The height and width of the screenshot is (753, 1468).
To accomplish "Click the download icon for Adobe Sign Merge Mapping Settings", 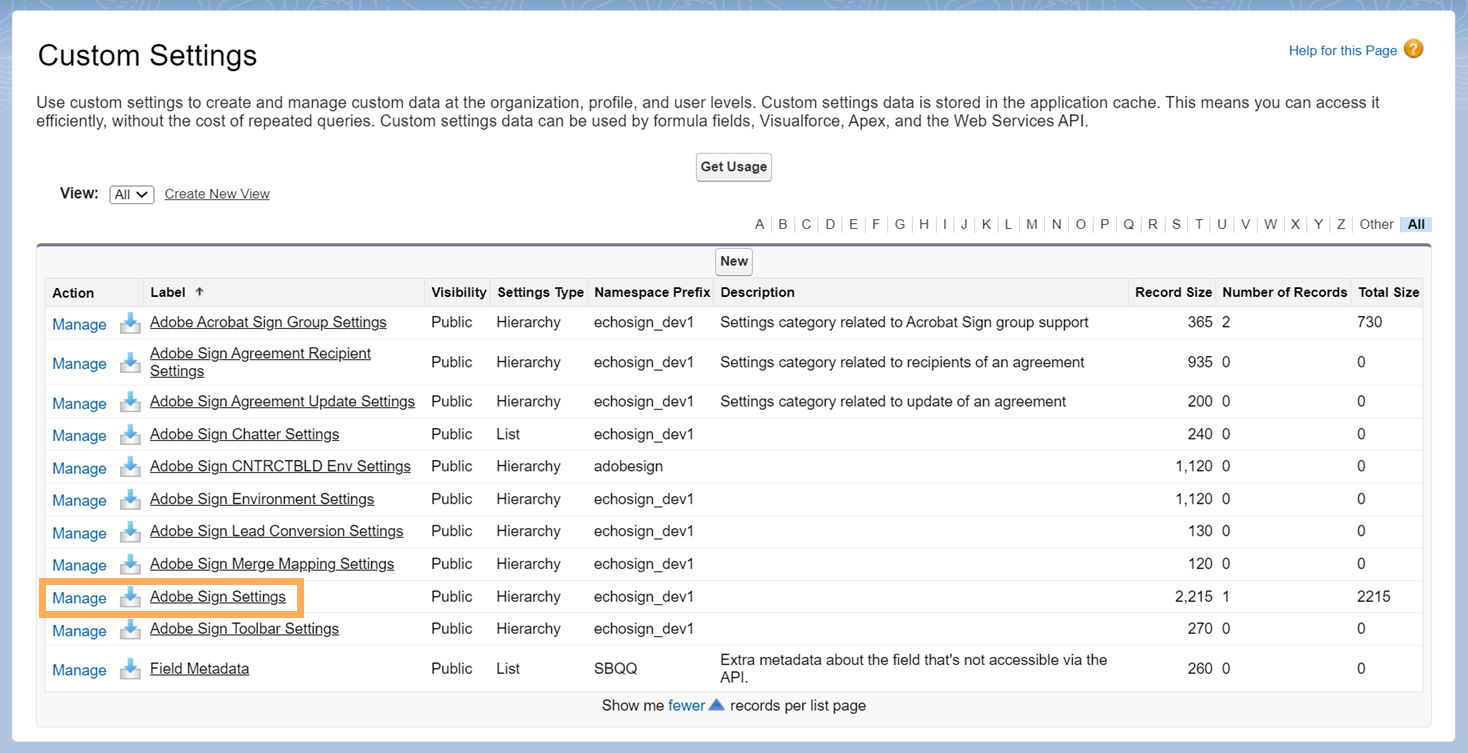I will tap(130, 564).
